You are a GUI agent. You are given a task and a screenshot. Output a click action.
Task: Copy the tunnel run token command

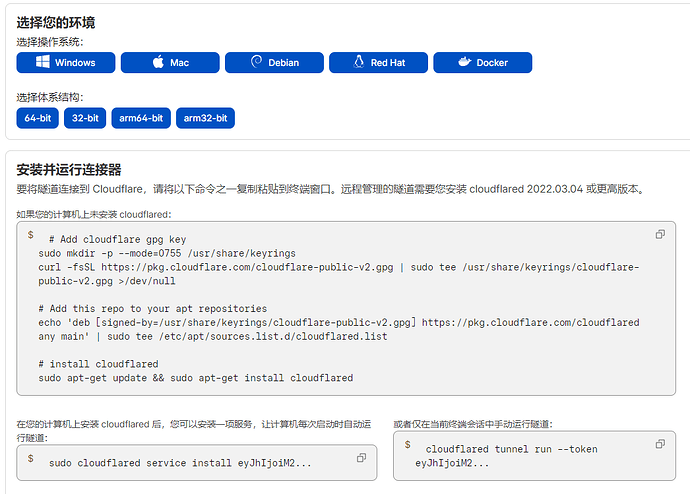(660, 444)
